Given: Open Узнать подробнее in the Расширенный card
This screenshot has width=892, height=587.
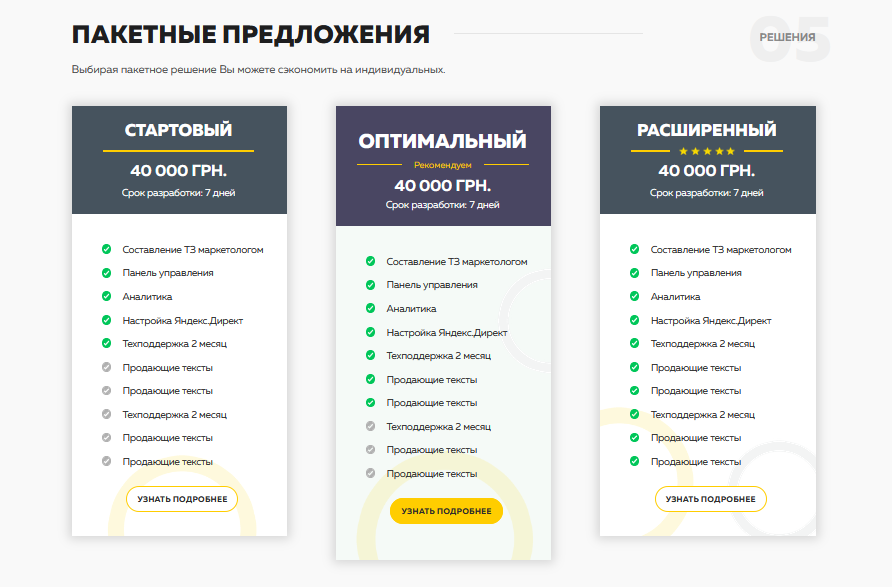Looking at the screenshot, I should (x=710, y=499).
